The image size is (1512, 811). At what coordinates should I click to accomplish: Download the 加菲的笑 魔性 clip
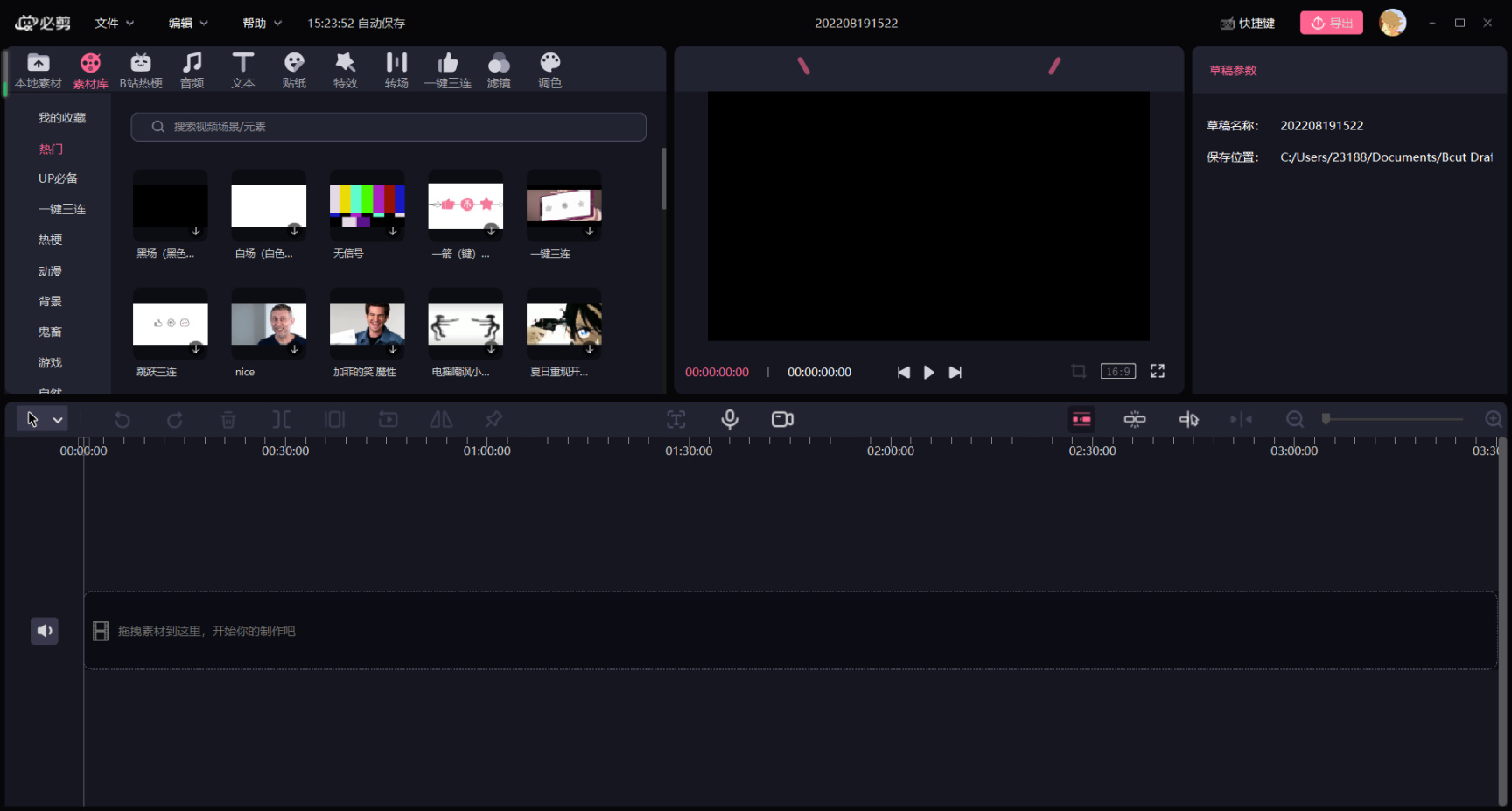click(393, 349)
